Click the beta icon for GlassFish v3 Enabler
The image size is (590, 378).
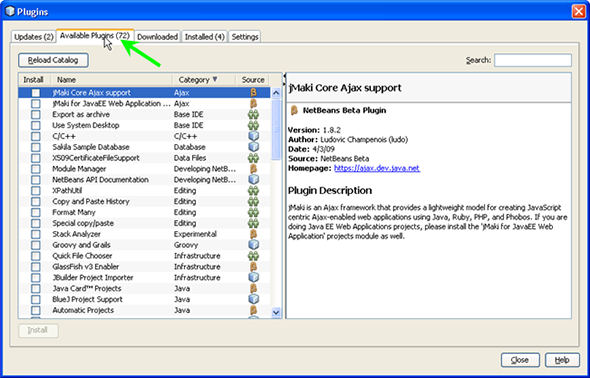pyautogui.click(x=254, y=267)
